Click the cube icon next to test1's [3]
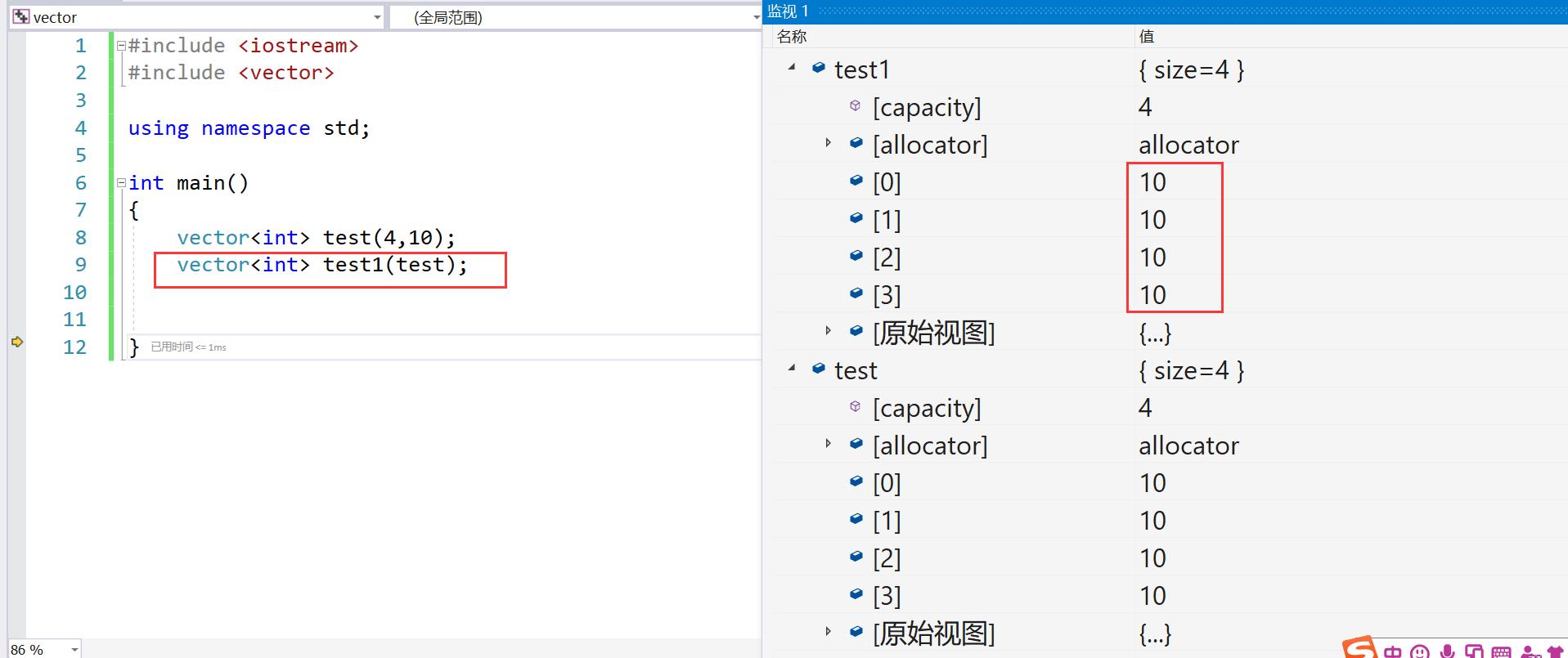Viewport: 1568px width, 658px height. click(x=856, y=293)
